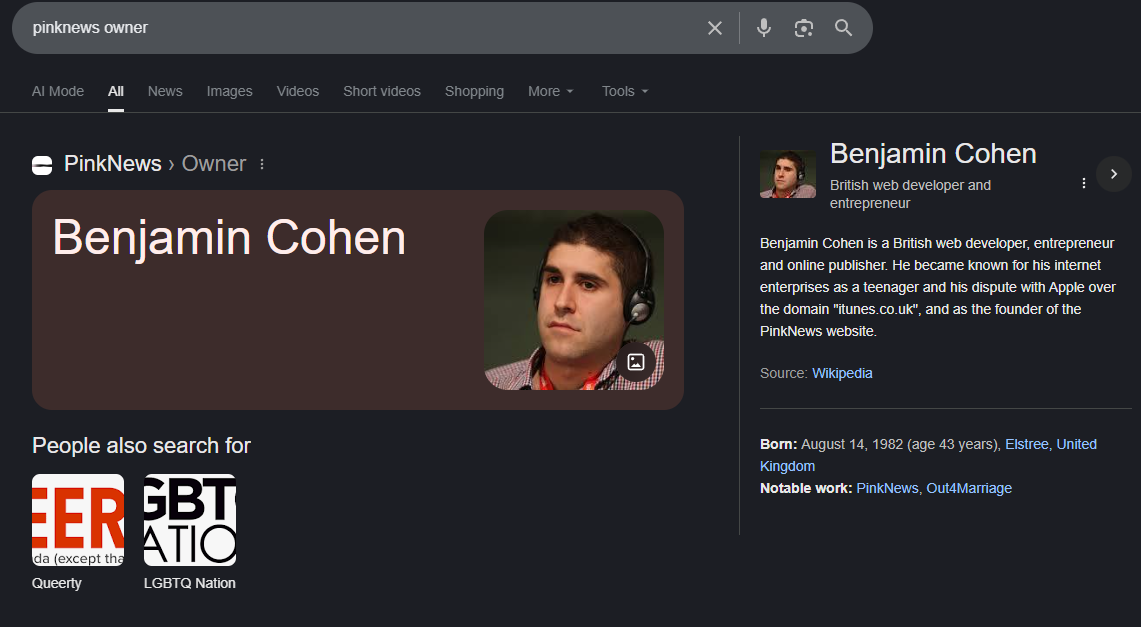Switch to the AI Mode tab
The height and width of the screenshot is (627, 1141).
[x=57, y=91]
